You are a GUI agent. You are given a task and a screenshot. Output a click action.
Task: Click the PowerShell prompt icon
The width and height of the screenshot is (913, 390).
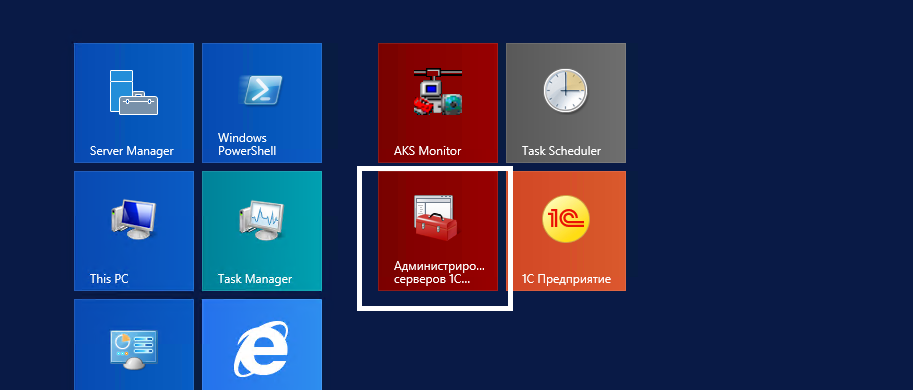[x=262, y=90]
